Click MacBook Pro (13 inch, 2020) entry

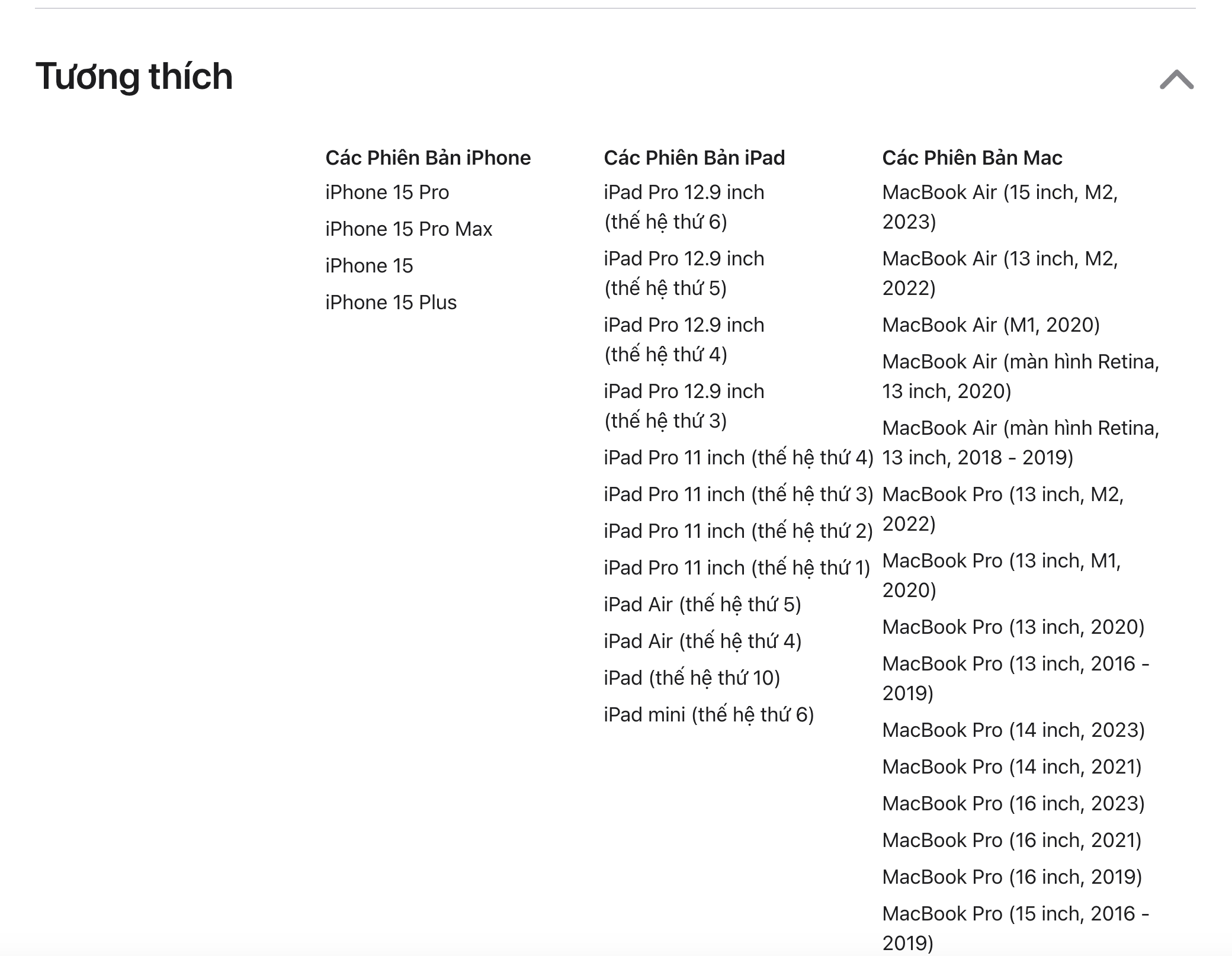pyautogui.click(x=1013, y=627)
